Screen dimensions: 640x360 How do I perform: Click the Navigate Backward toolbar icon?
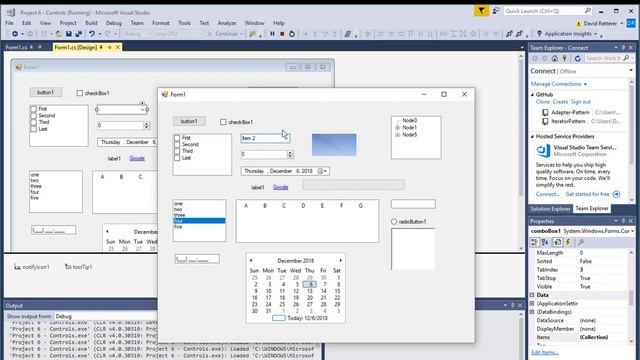(x=15, y=34)
